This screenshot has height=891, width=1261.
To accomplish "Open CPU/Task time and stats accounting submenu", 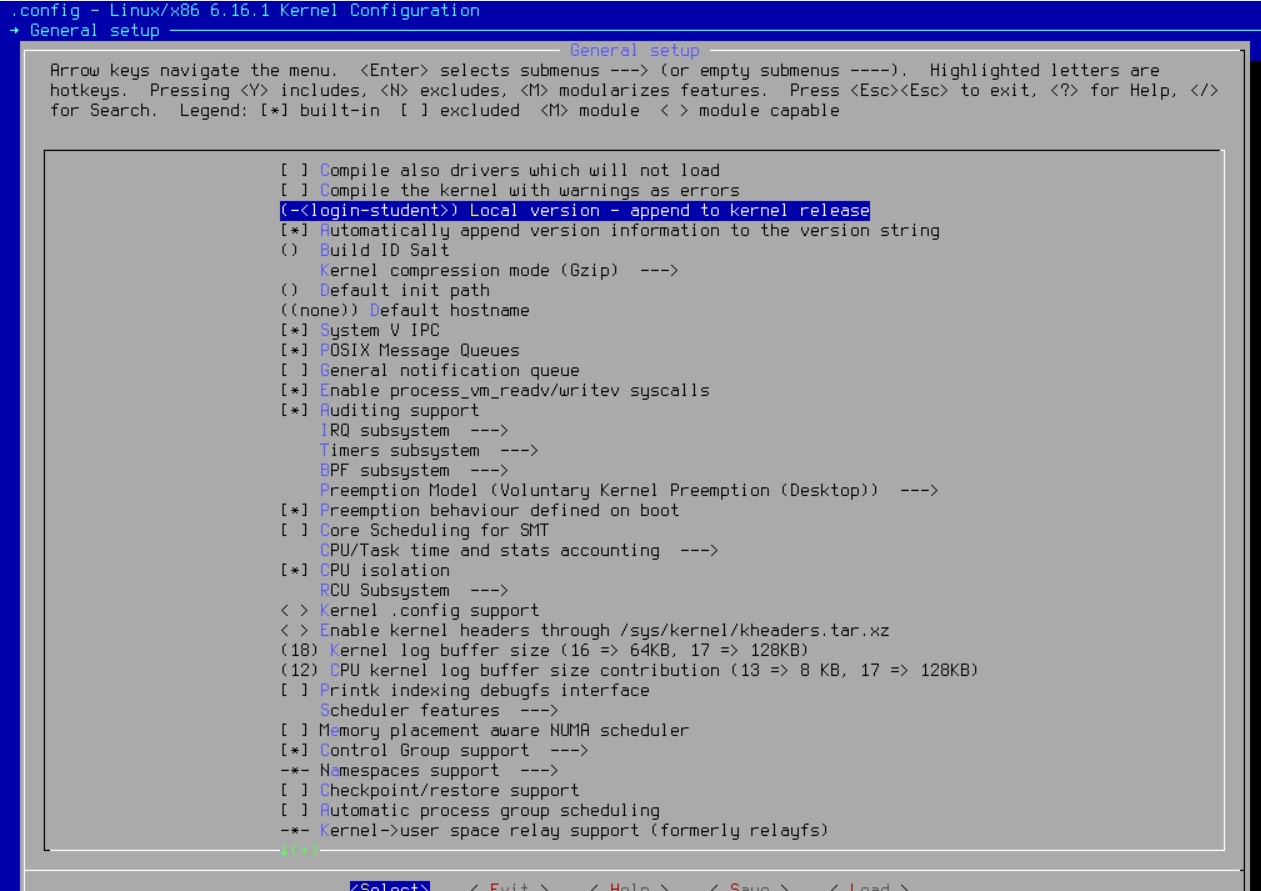I will (x=520, y=550).
